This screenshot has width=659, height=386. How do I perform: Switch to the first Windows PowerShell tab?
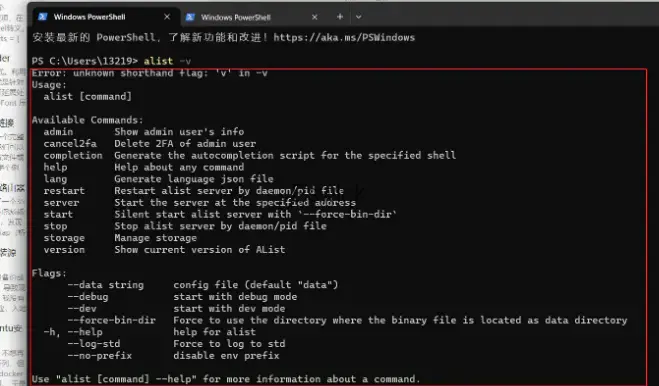[x=105, y=17]
